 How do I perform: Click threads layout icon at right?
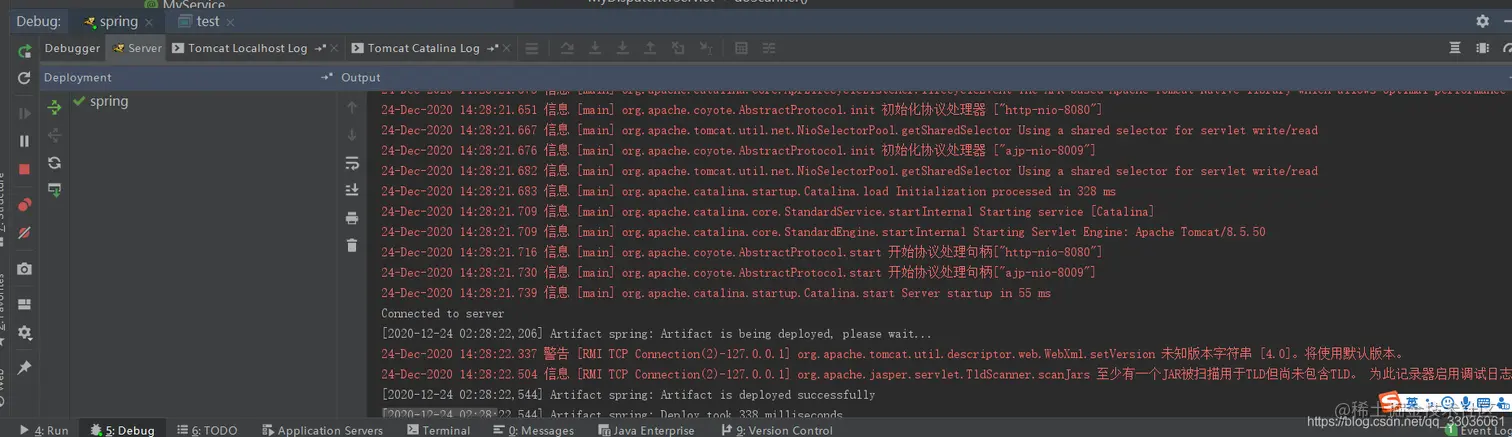click(x=1455, y=48)
